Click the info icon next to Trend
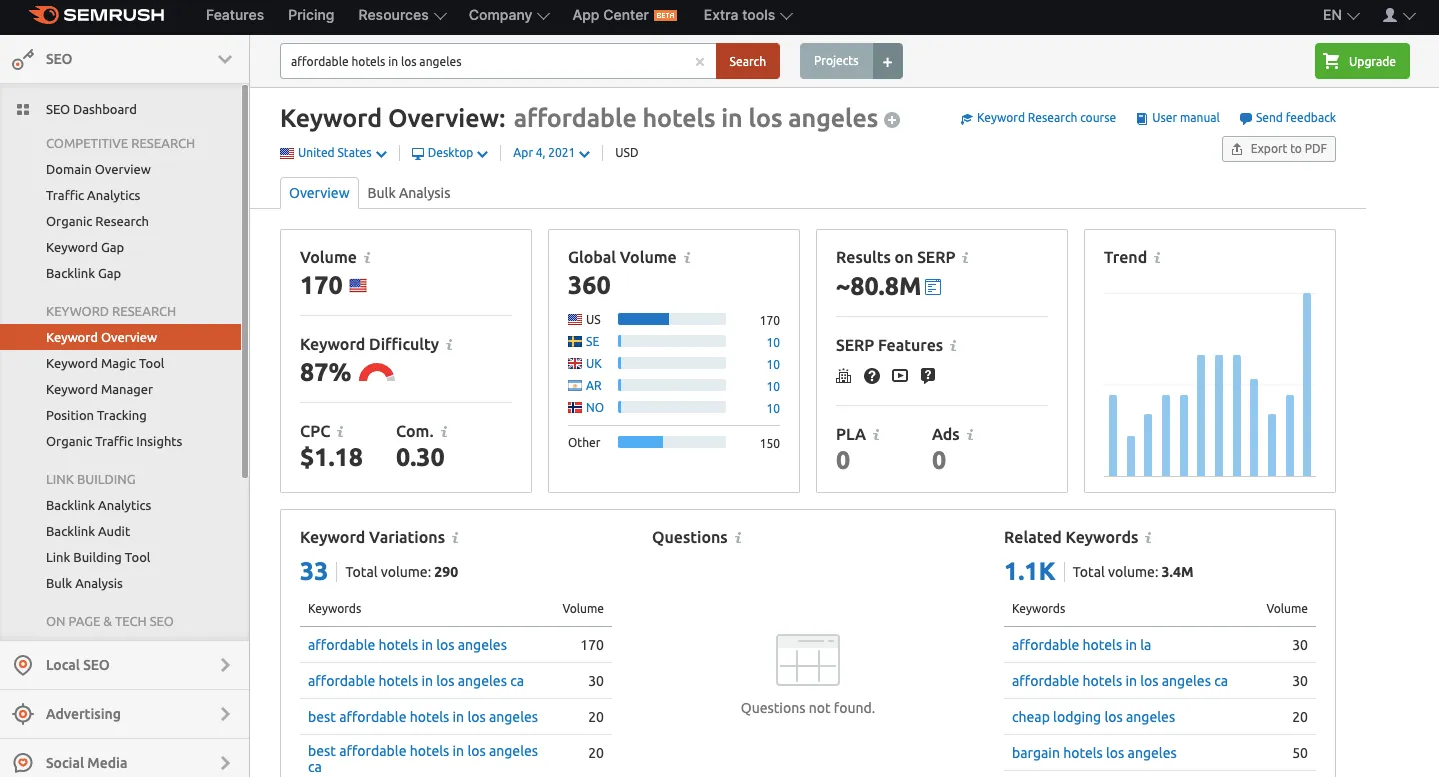This screenshot has height=777, width=1439. click(1157, 258)
